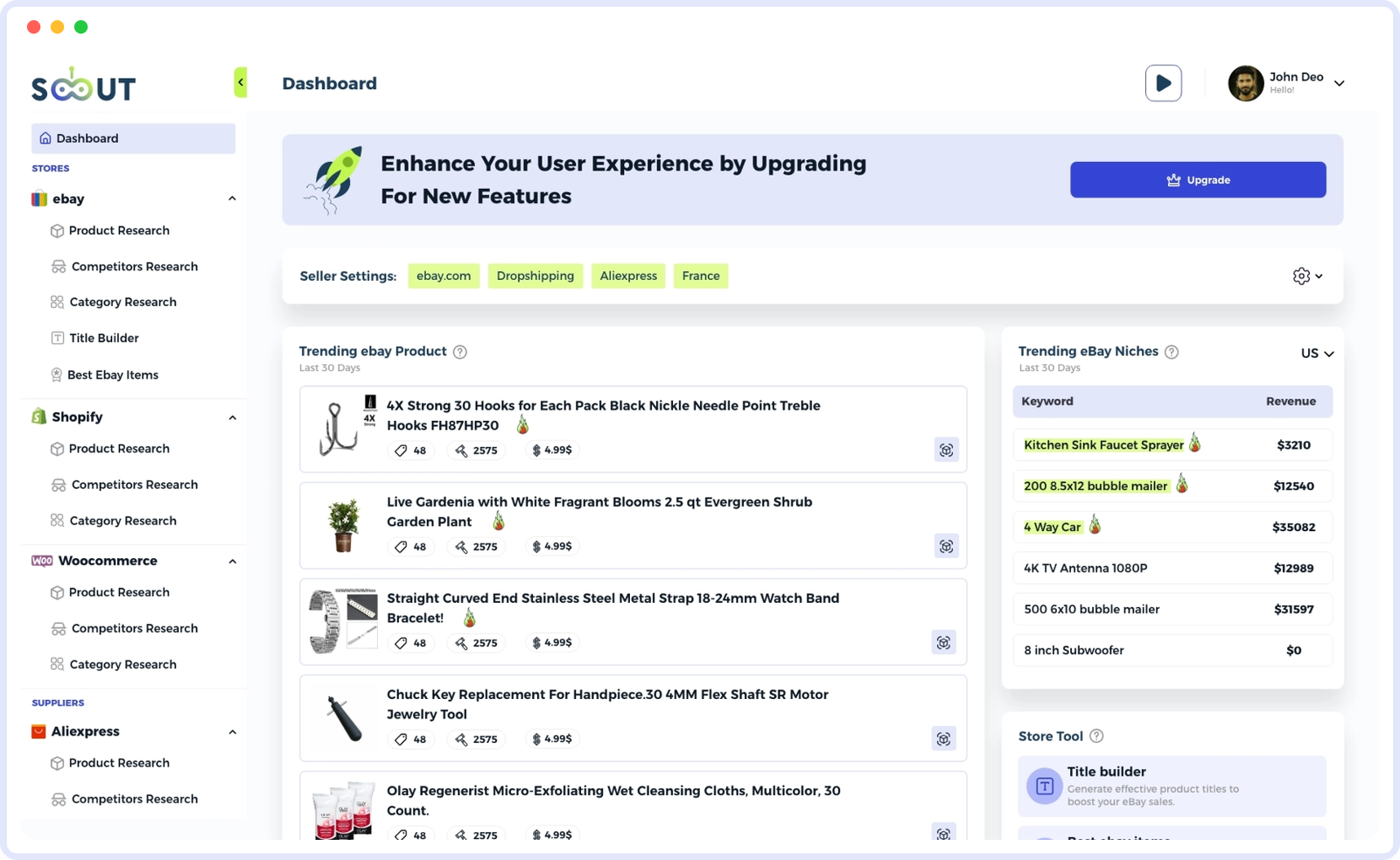The image size is (1400, 860).
Task: Select 8 inch Subwoofer niche
Action: 1172,650
